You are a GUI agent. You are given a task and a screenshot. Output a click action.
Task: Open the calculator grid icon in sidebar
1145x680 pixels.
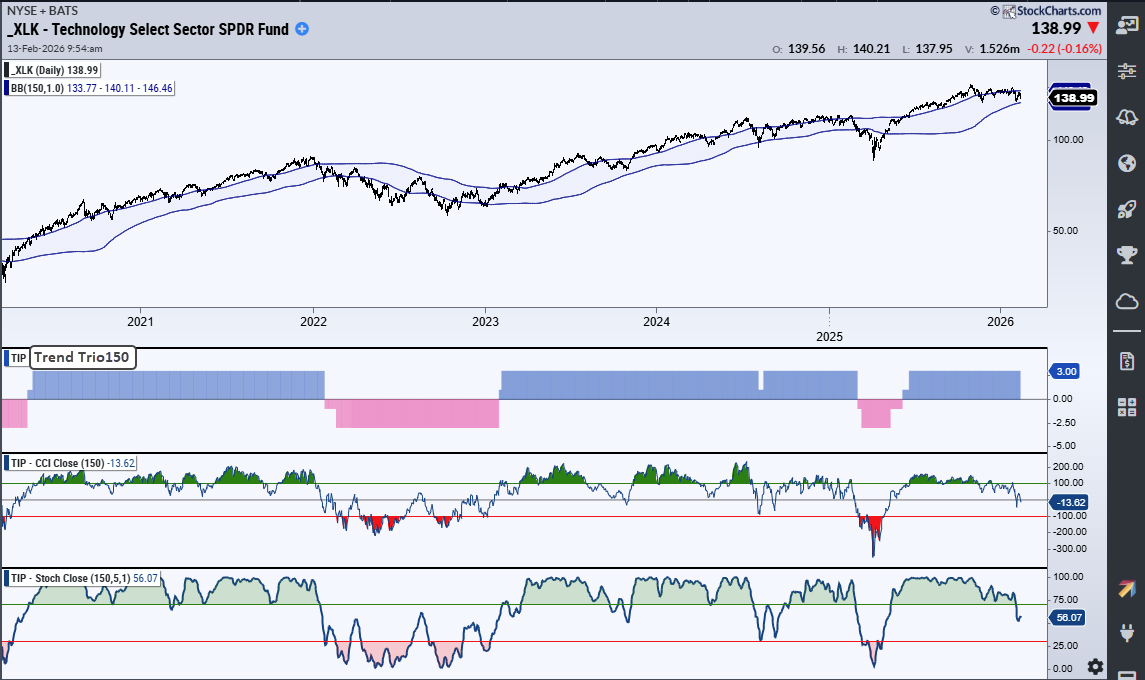tap(1126, 406)
